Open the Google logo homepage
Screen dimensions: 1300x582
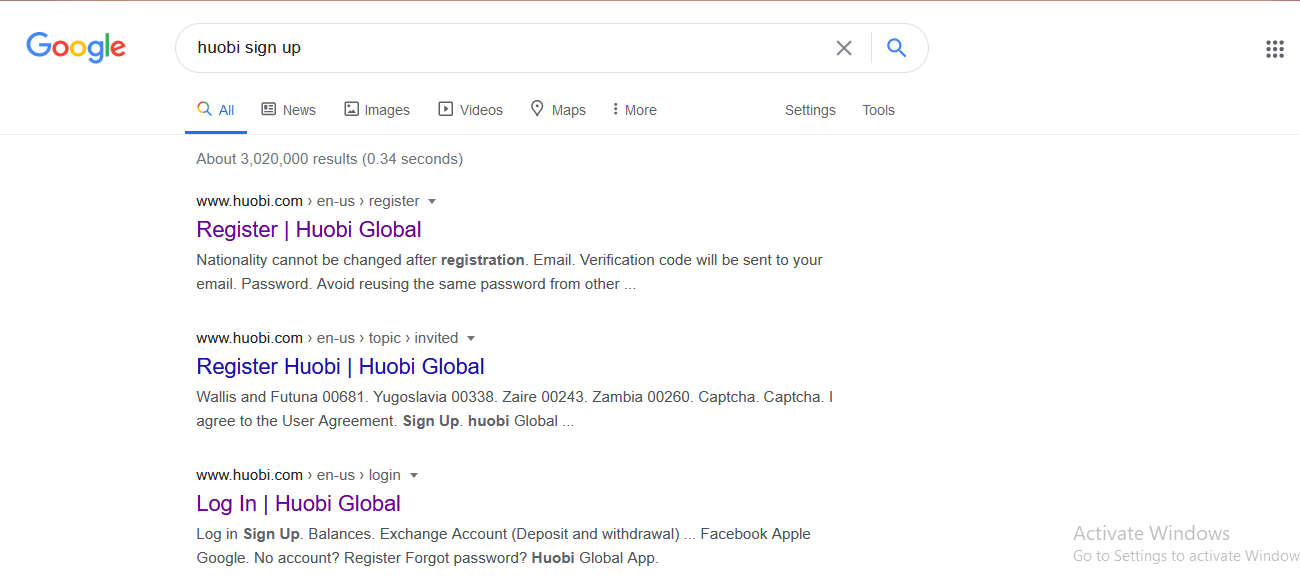point(76,48)
